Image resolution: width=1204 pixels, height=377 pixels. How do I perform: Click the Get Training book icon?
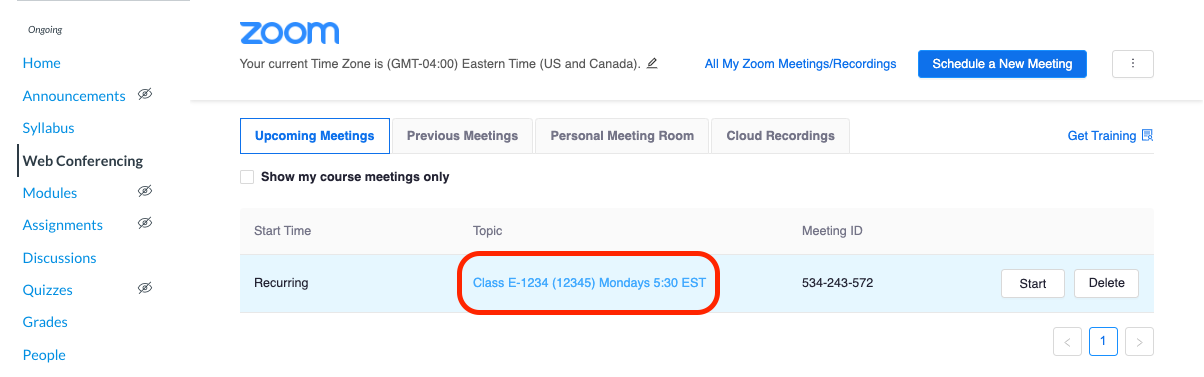(x=1147, y=135)
